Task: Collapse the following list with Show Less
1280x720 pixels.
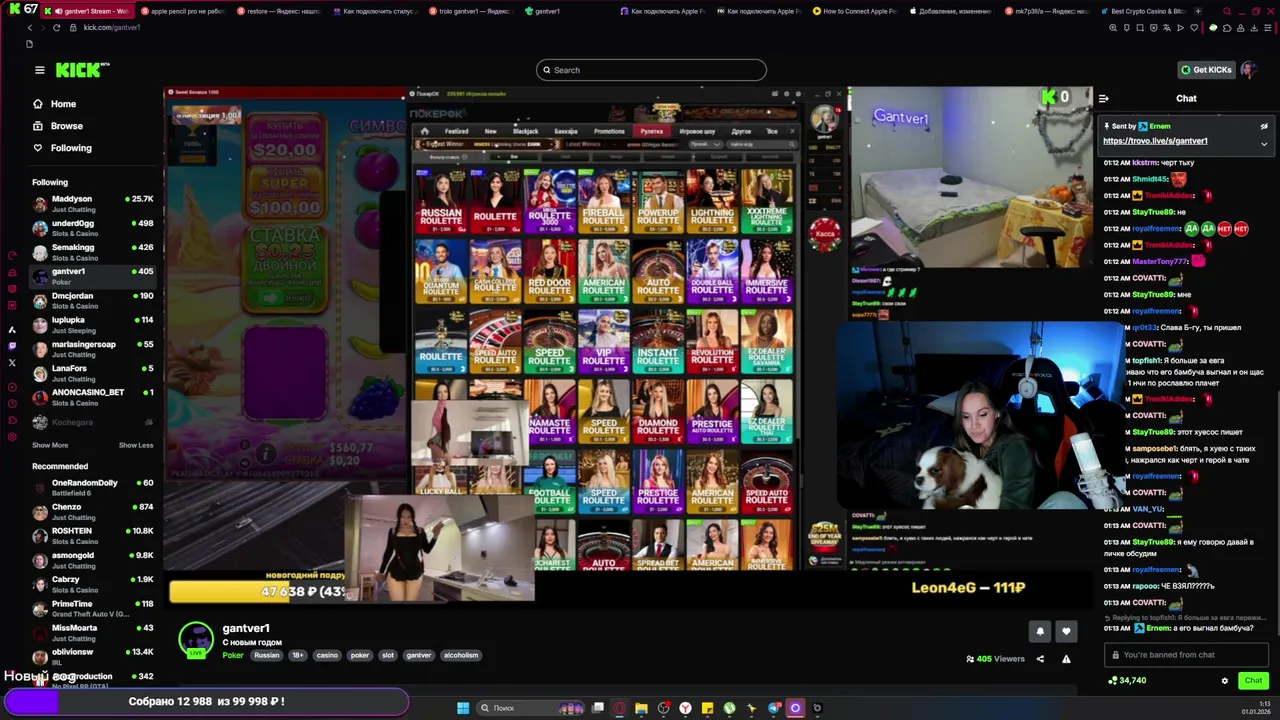Action: (136, 445)
